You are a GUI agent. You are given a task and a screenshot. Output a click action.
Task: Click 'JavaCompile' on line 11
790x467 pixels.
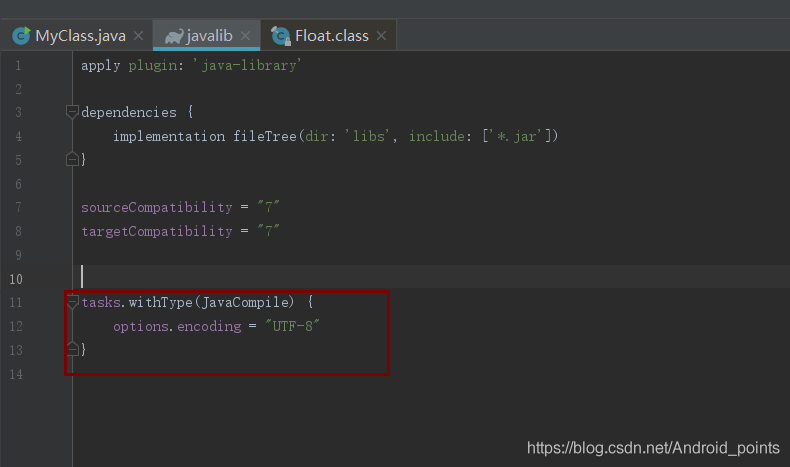(x=245, y=302)
